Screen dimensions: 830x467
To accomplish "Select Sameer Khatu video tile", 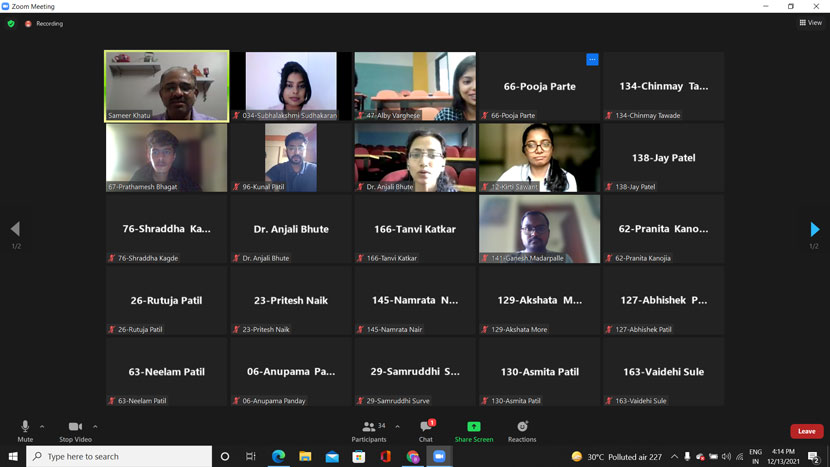I will [x=167, y=86].
